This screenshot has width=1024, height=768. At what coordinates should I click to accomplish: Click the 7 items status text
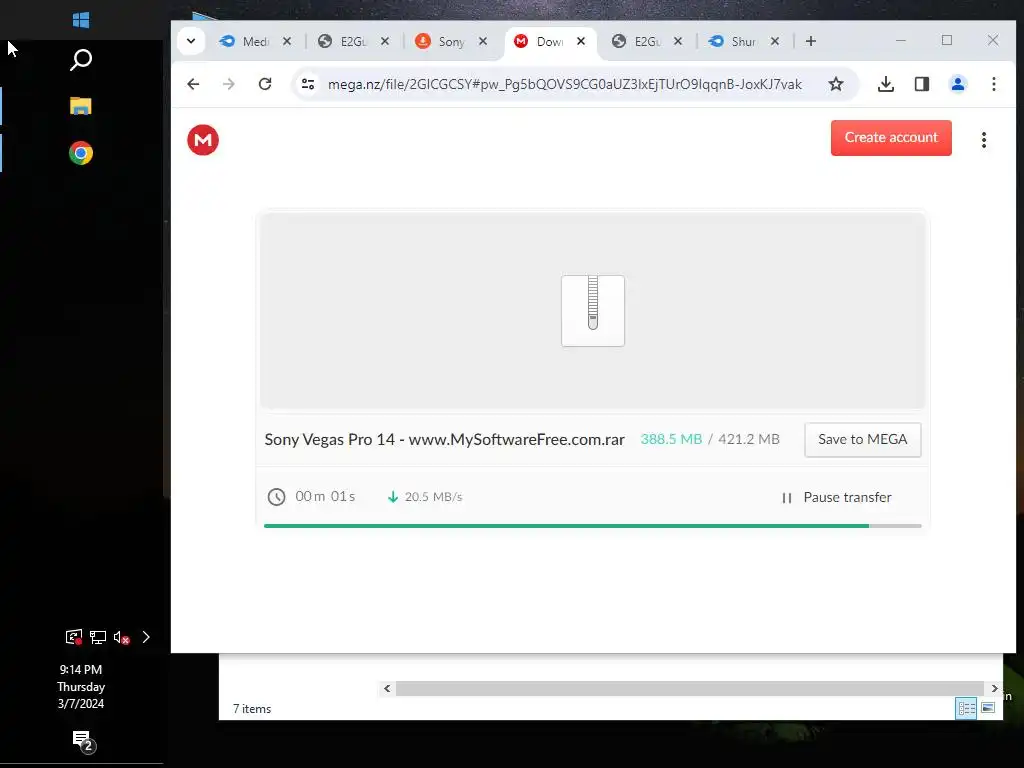252,709
